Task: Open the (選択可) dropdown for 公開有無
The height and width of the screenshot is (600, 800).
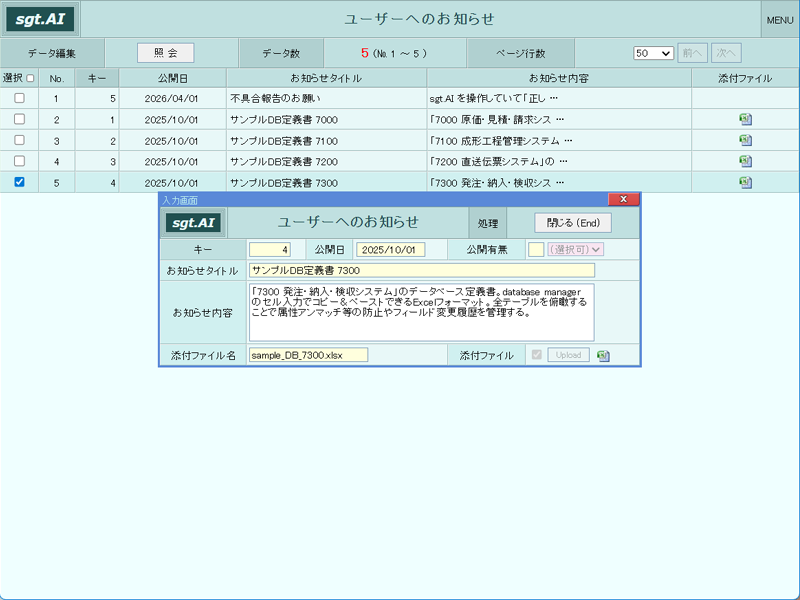Action: click(576, 249)
